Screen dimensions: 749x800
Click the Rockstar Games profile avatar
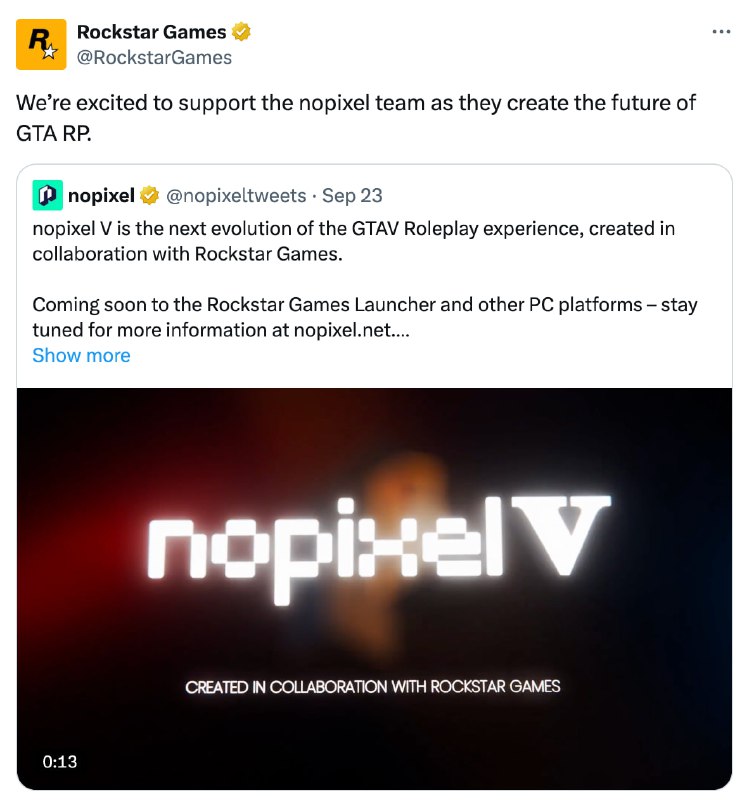tap(41, 44)
